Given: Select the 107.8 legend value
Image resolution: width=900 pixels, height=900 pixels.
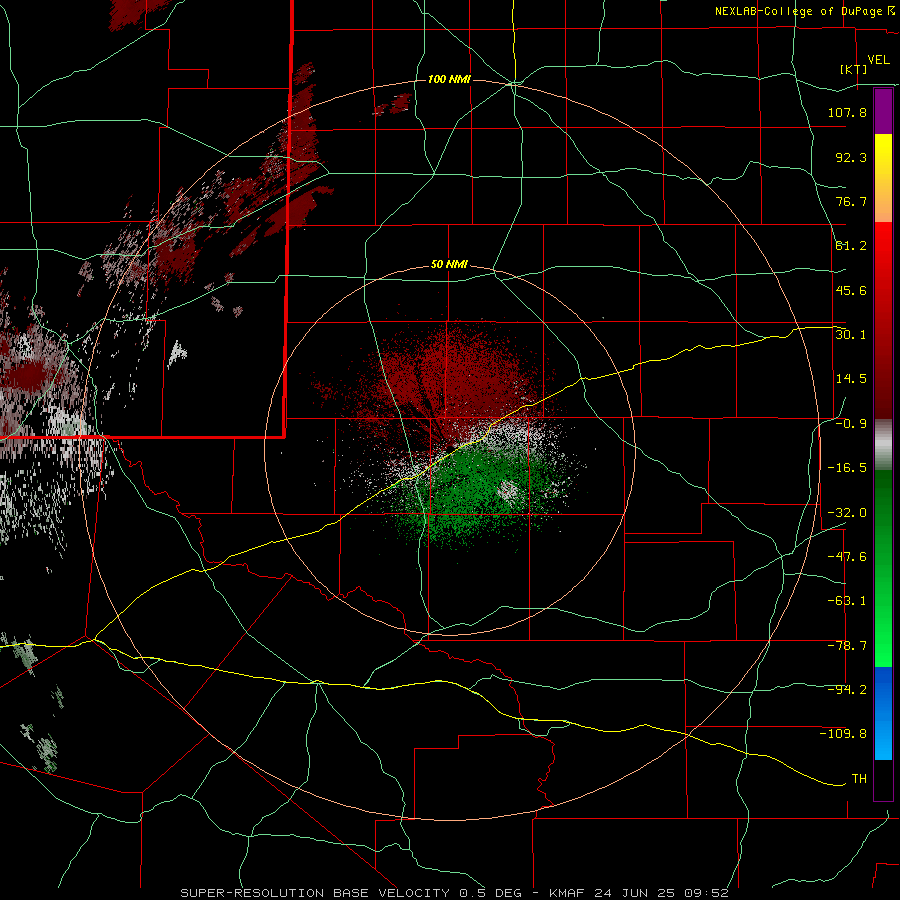Looking at the screenshot, I should 847,112.
